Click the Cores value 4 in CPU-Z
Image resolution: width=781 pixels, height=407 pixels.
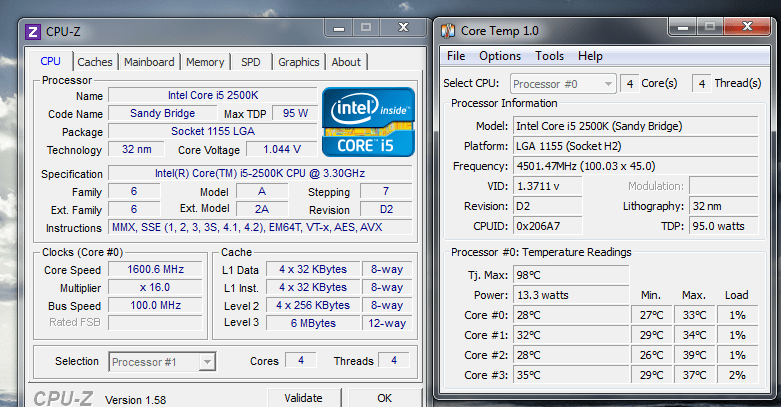(x=301, y=360)
